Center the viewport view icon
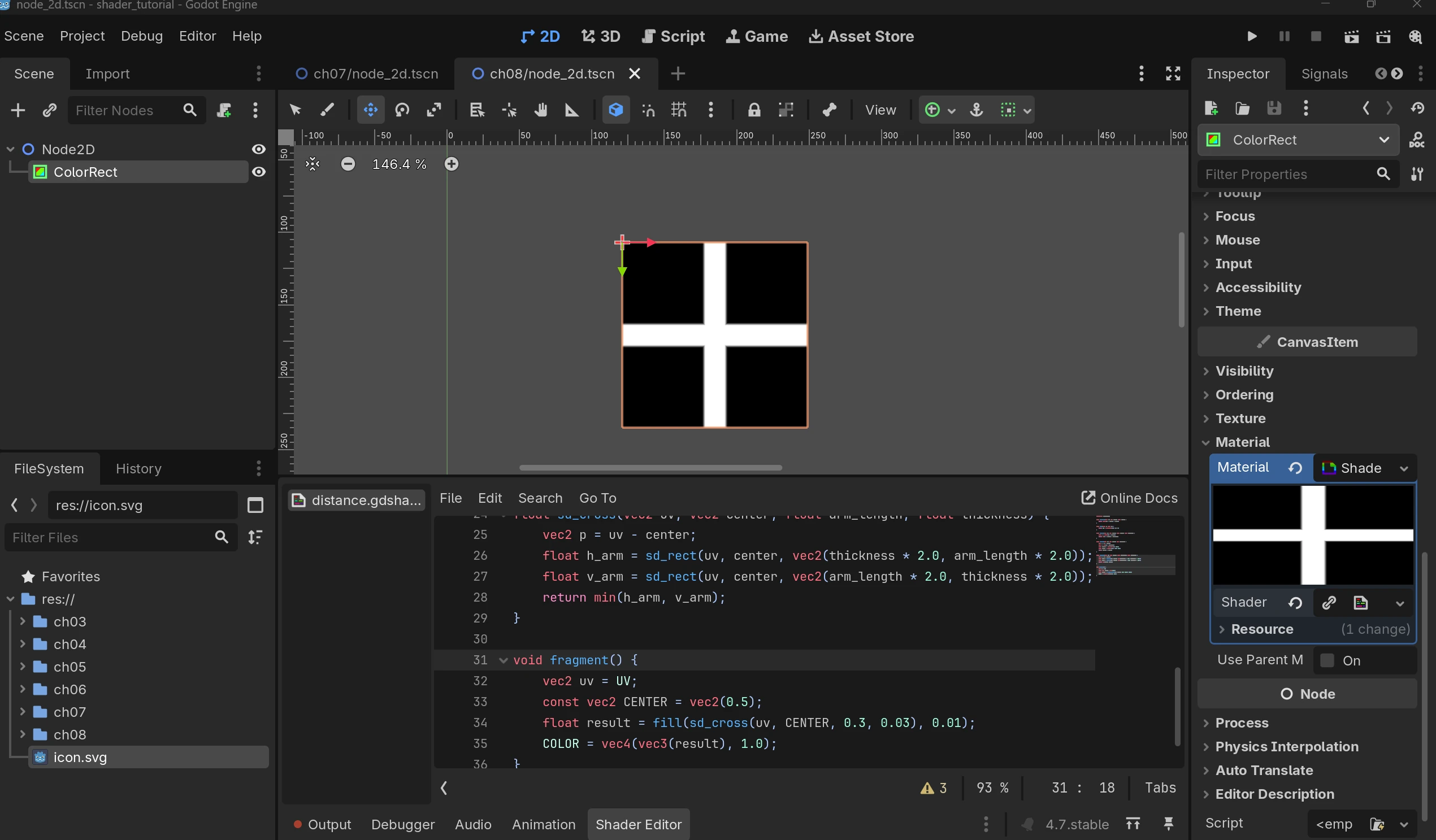 313,164
